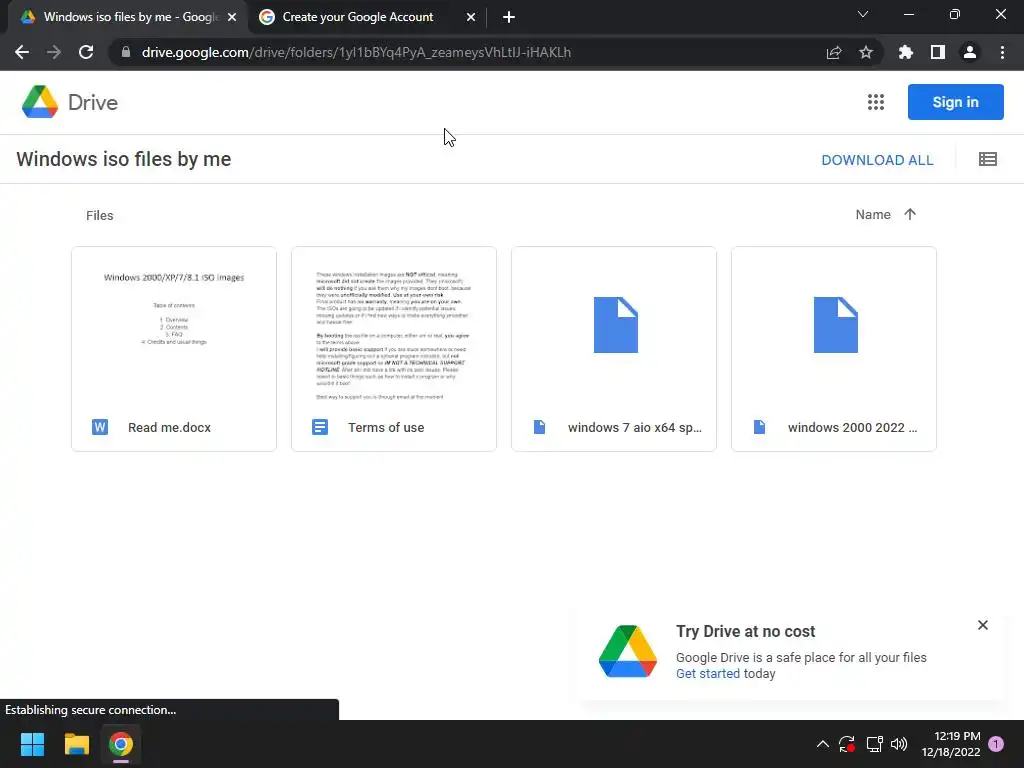Select windows 7 aio x64 large file icon
1024x768 pixels.
(616, 325)
